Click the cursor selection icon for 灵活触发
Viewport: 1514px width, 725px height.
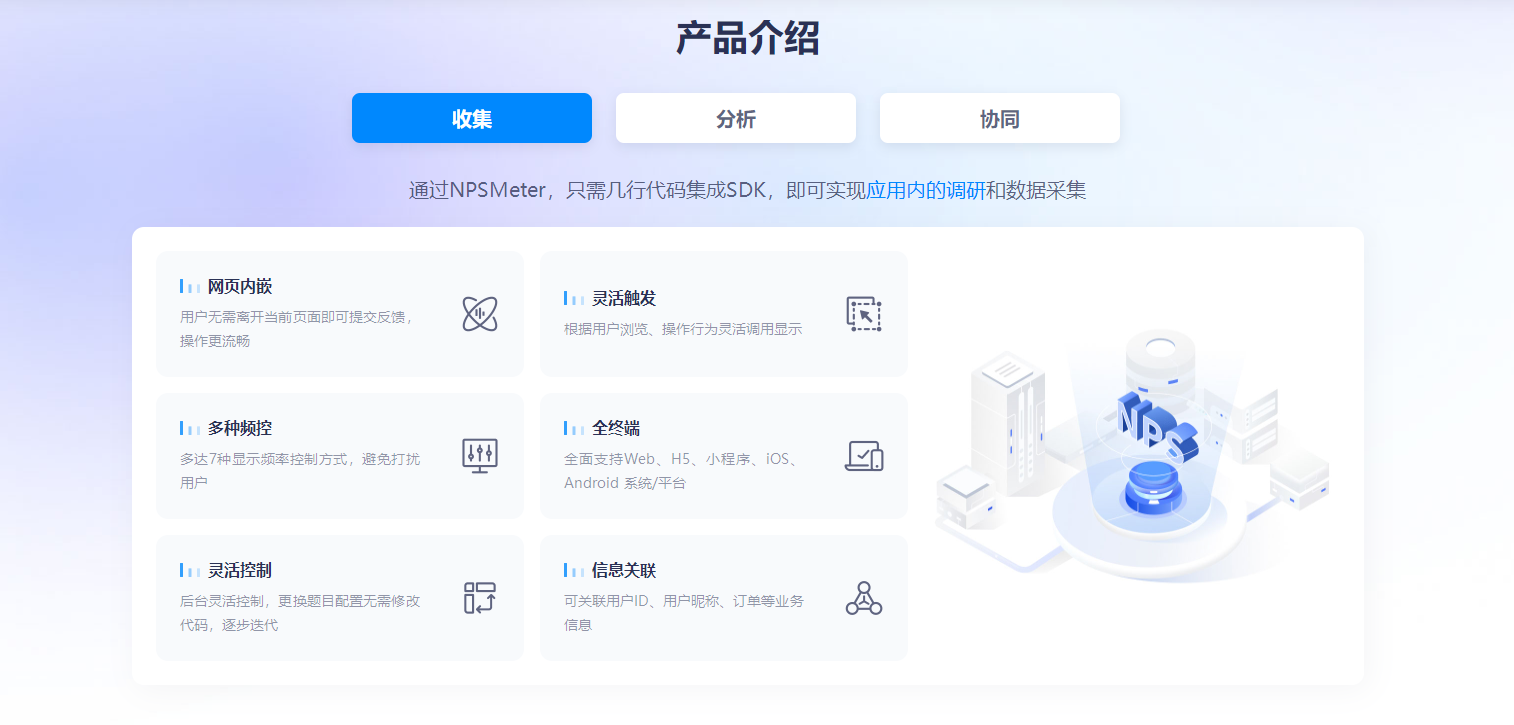(864, 314)
